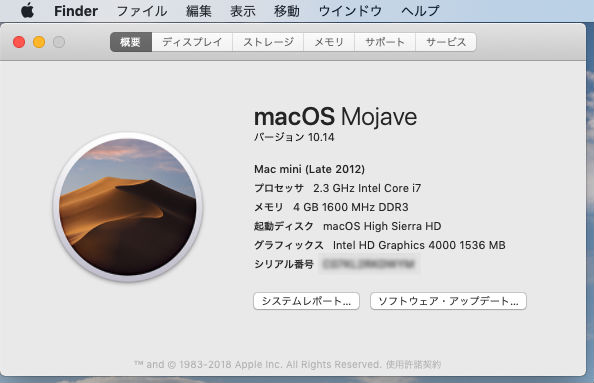Click the 2.3 GHz Intel Core i7 value

click(x=367, y=188)
